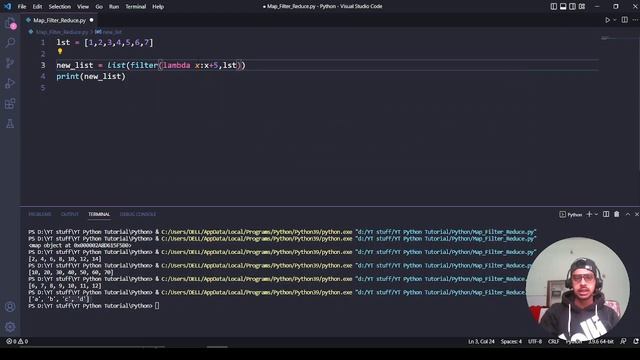Open editor More Actions ellipsis
Screen dimensions: 640x360
pyautogui.click(x=635, y=20)
